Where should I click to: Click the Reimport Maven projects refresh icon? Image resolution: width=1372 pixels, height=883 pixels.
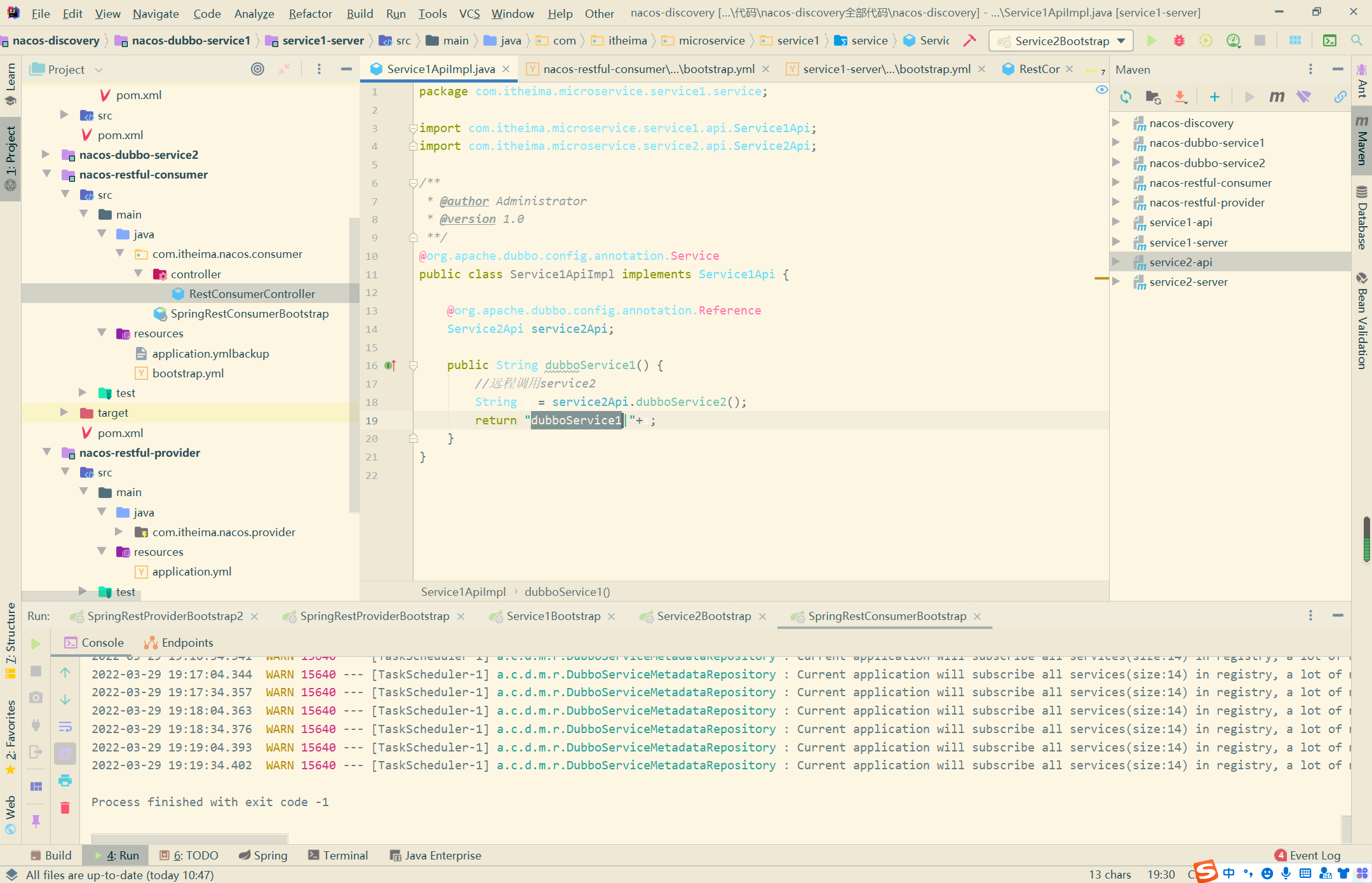click(x=1126, y=97)
